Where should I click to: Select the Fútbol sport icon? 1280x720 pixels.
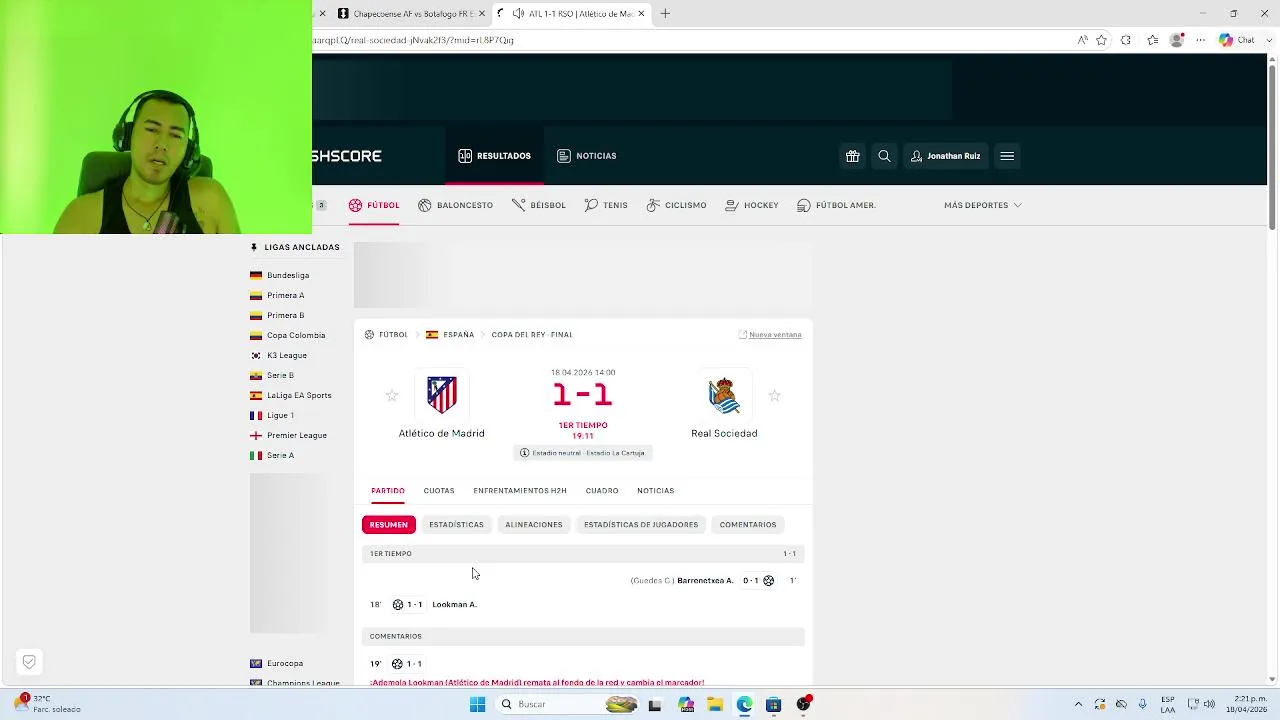point(374,205)
